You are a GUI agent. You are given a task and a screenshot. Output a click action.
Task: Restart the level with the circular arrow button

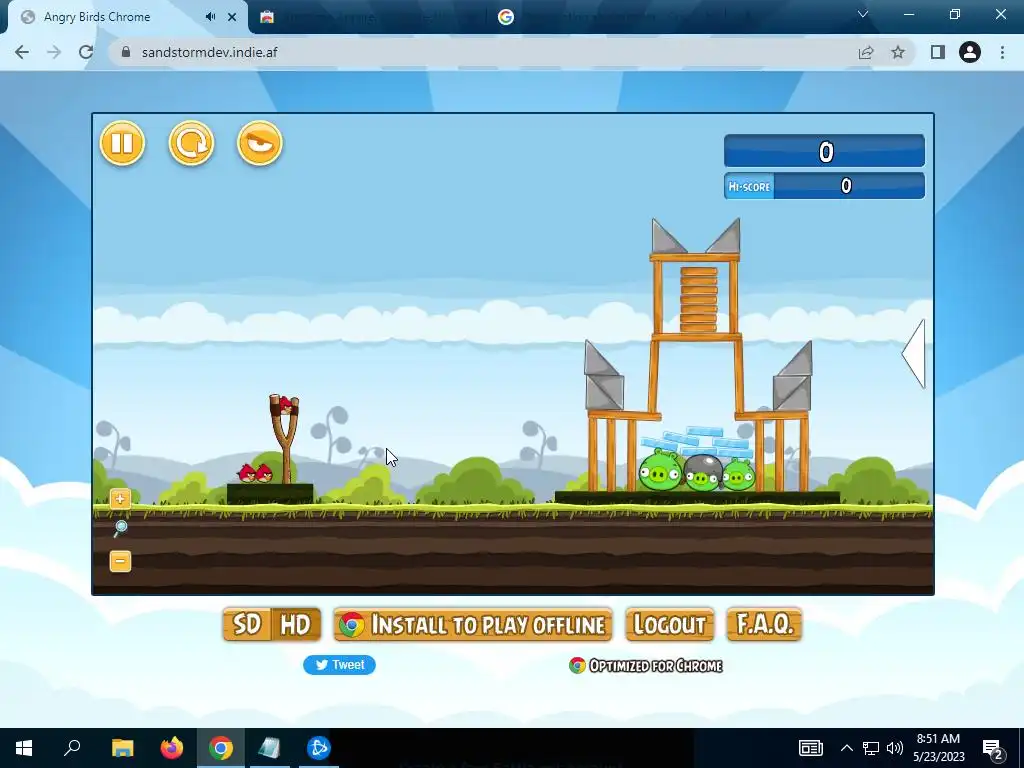pyautogui.click(x=191, y=143)
